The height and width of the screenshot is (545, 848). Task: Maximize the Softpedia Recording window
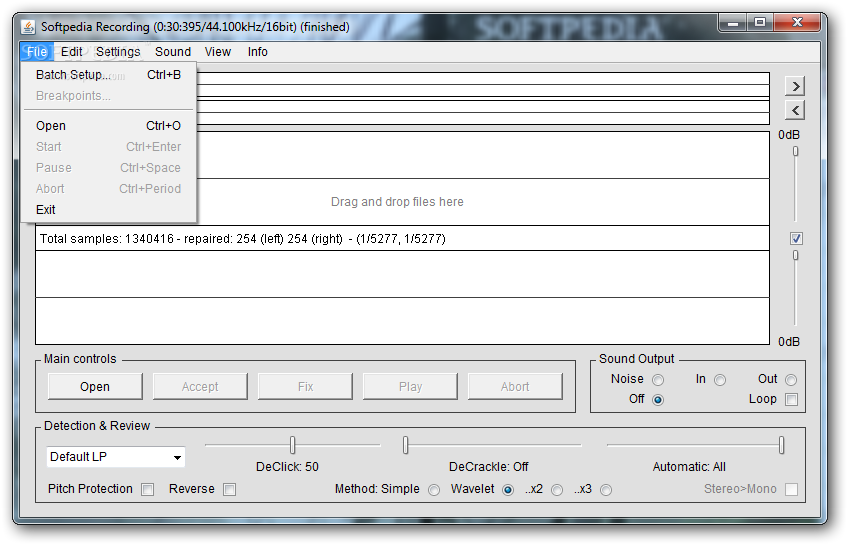pos(760,23)
